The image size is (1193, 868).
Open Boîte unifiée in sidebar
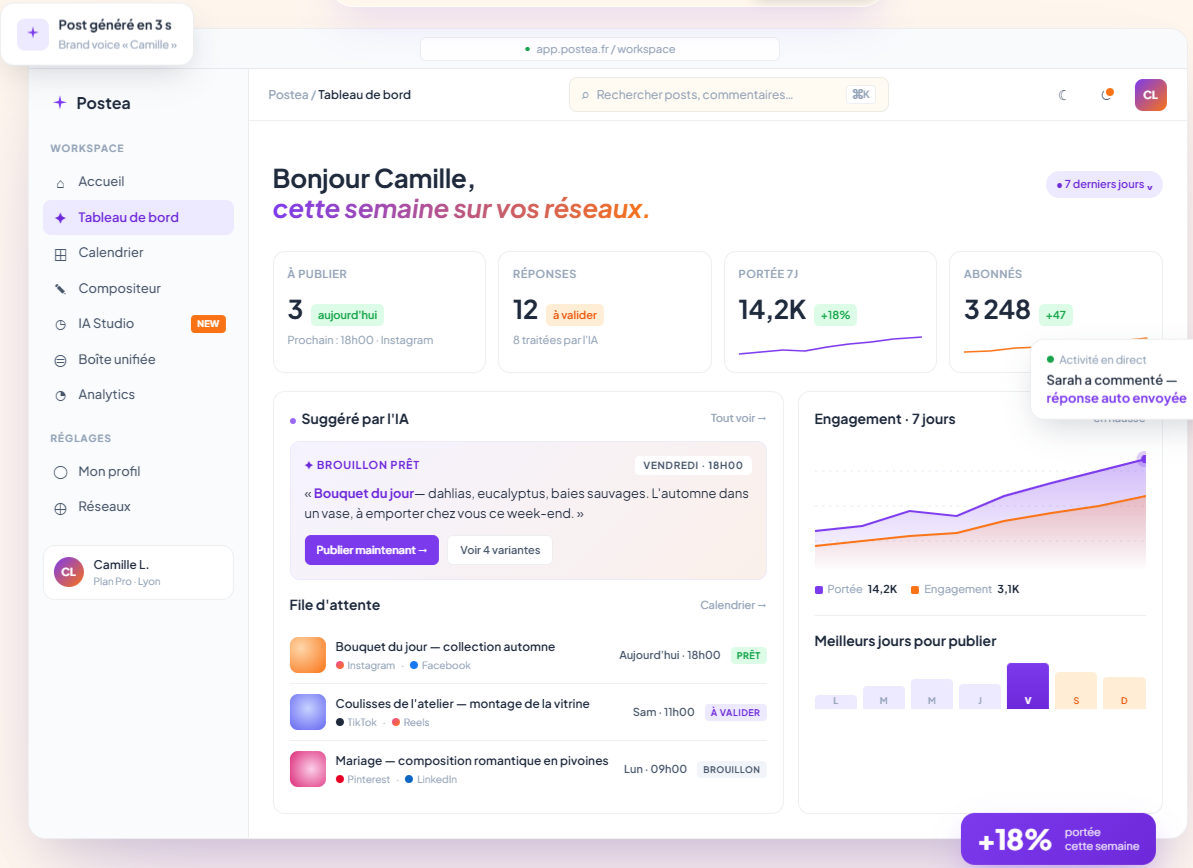tap(138, 359)
